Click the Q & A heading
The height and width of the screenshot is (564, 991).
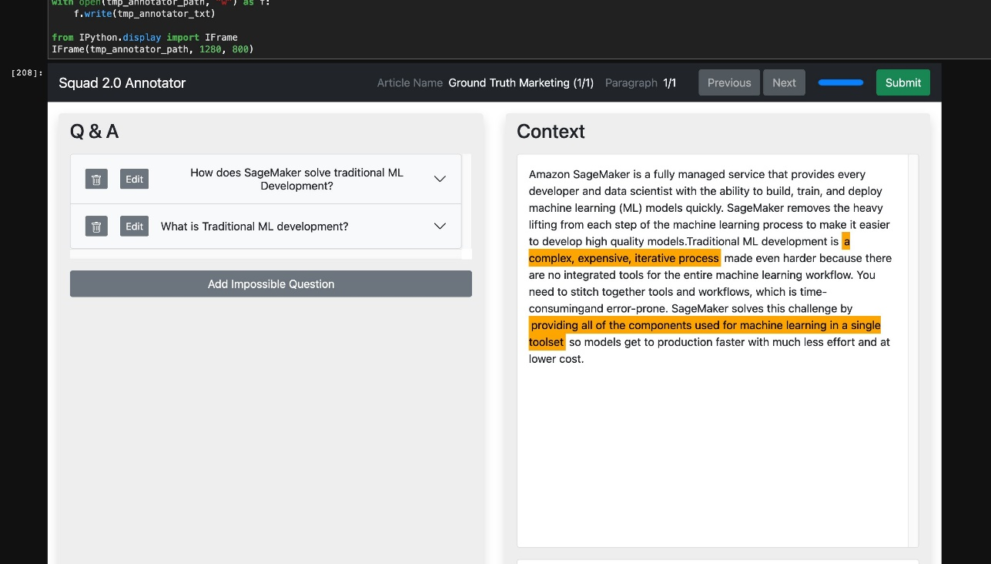pos(94,132)
